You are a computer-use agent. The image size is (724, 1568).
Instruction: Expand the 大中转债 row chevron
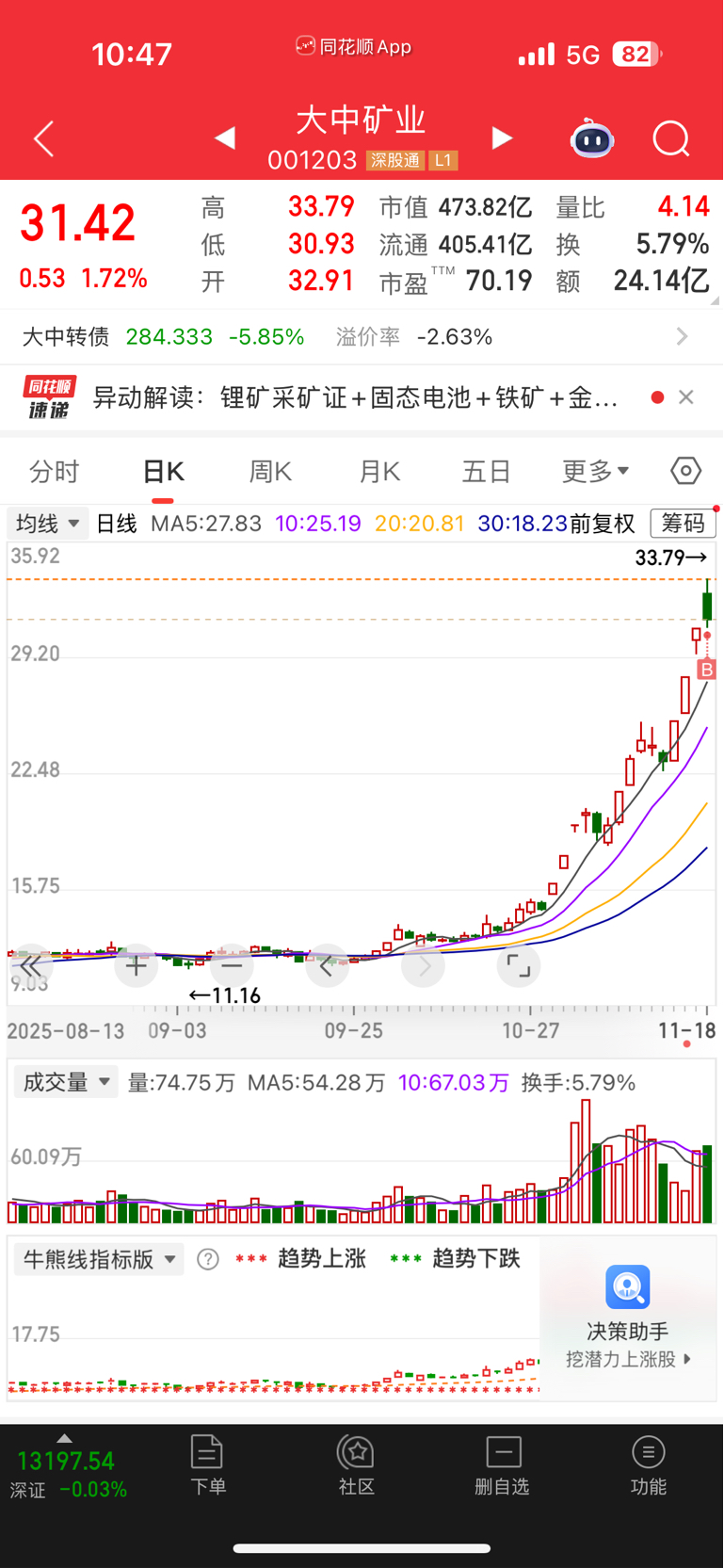683,336
